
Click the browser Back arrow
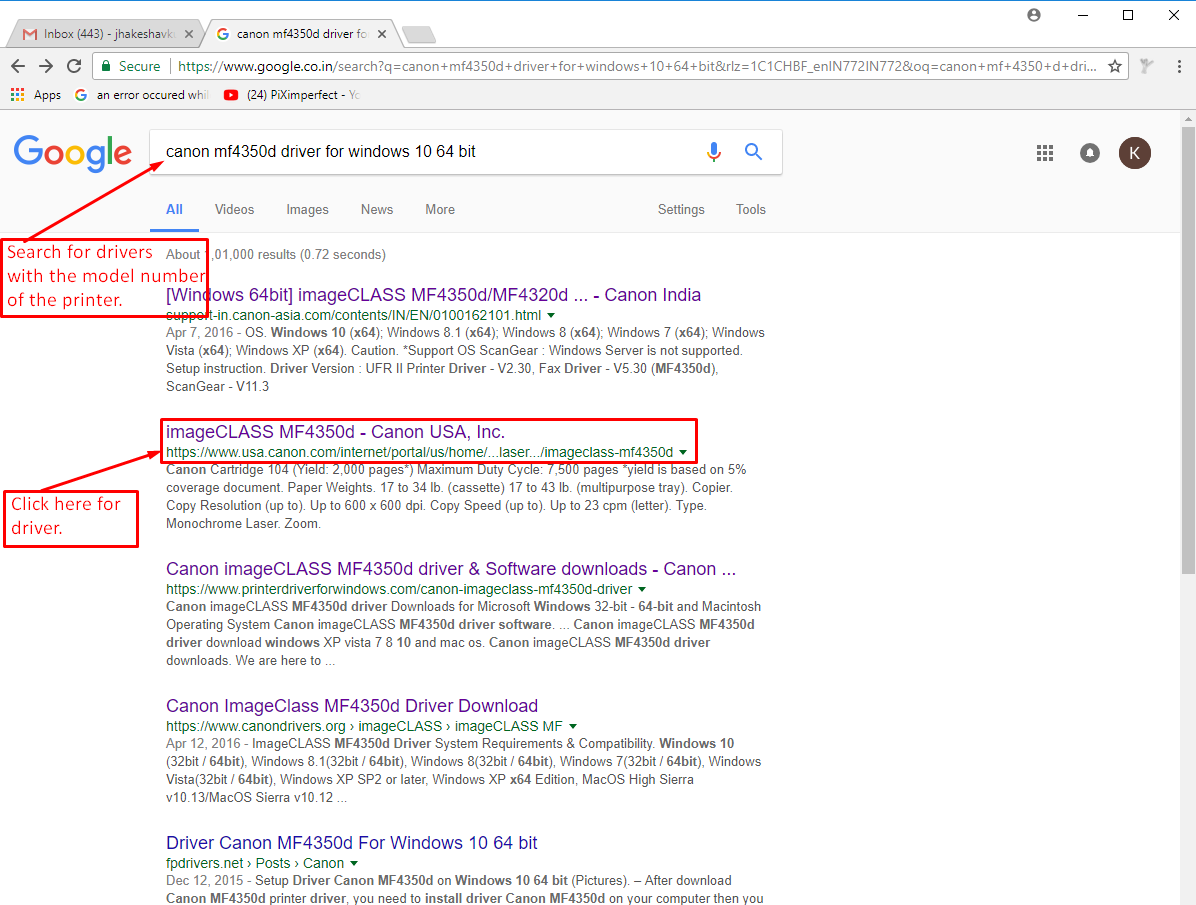pyautogui.click(x=18, y=66)
